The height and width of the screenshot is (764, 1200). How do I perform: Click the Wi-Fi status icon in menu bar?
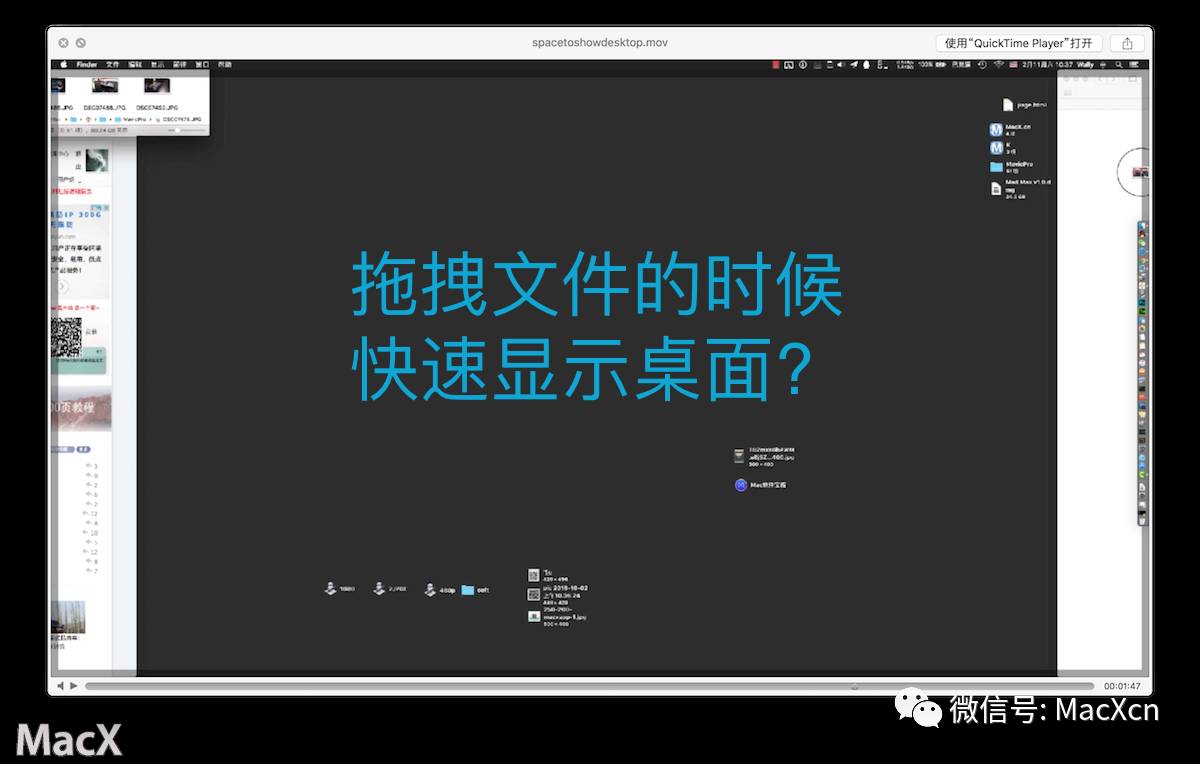(997, 64)
